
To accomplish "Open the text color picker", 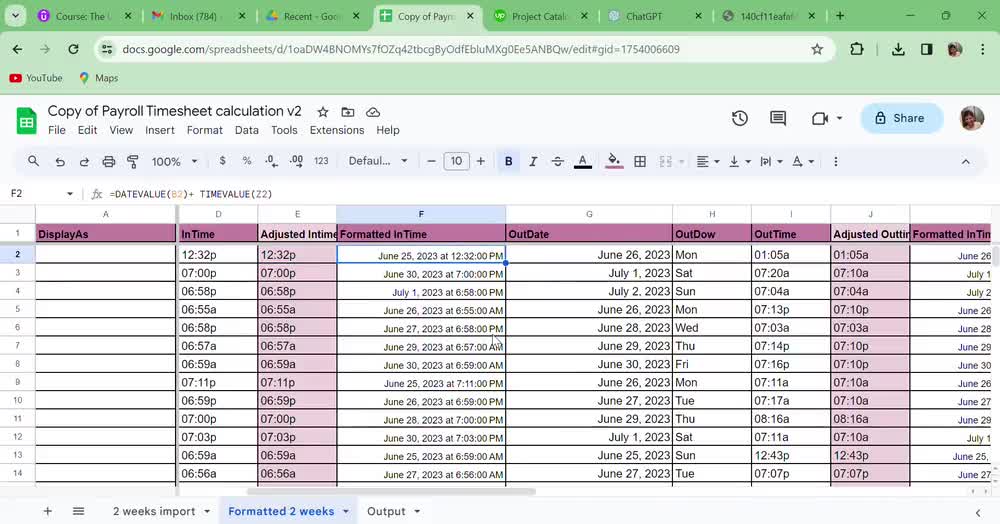I will [582, 161].
